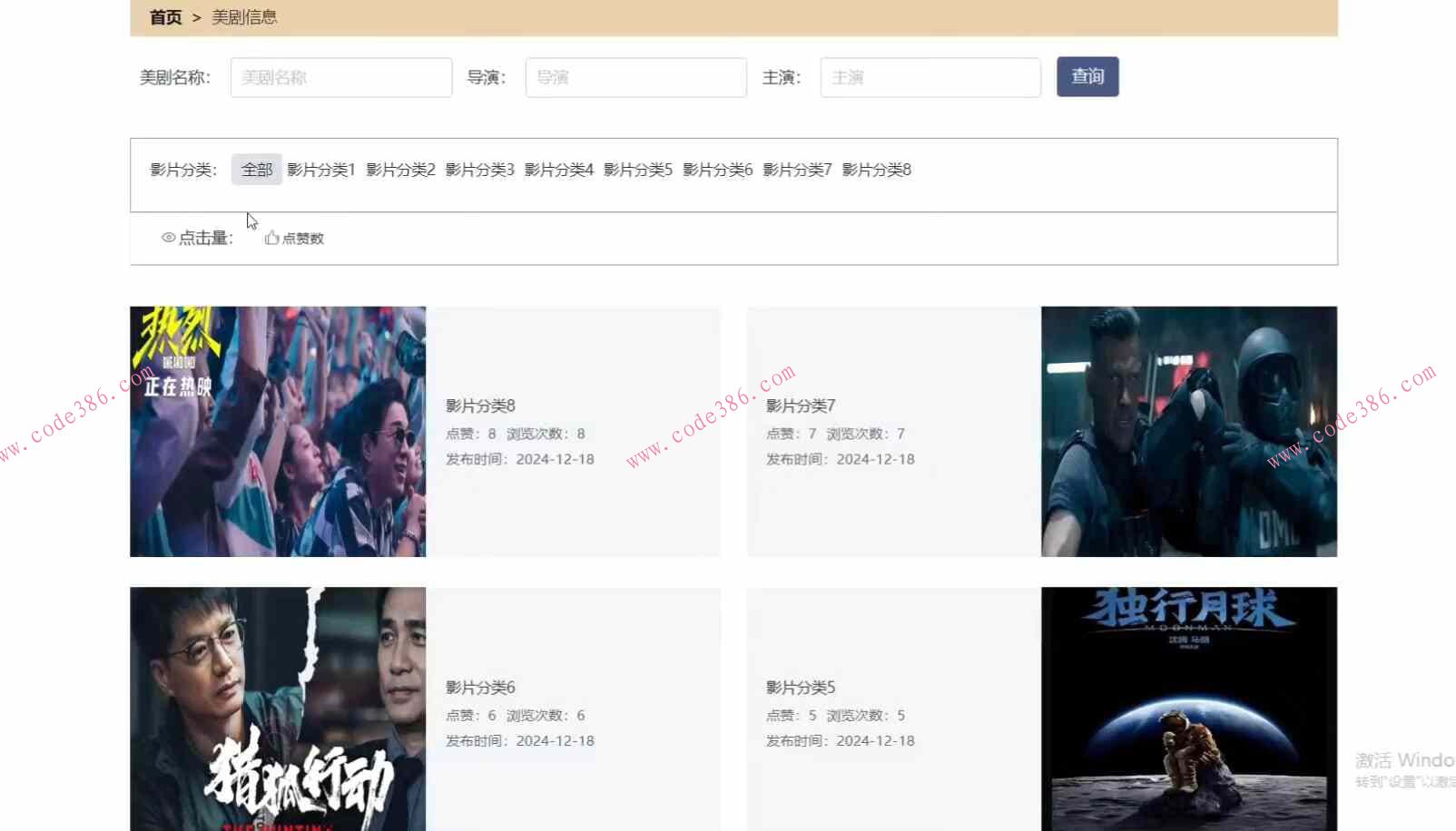Select the 影片分类8 filter option
This screenshot has width=1456, height=831.
click(x=877, y=169)
